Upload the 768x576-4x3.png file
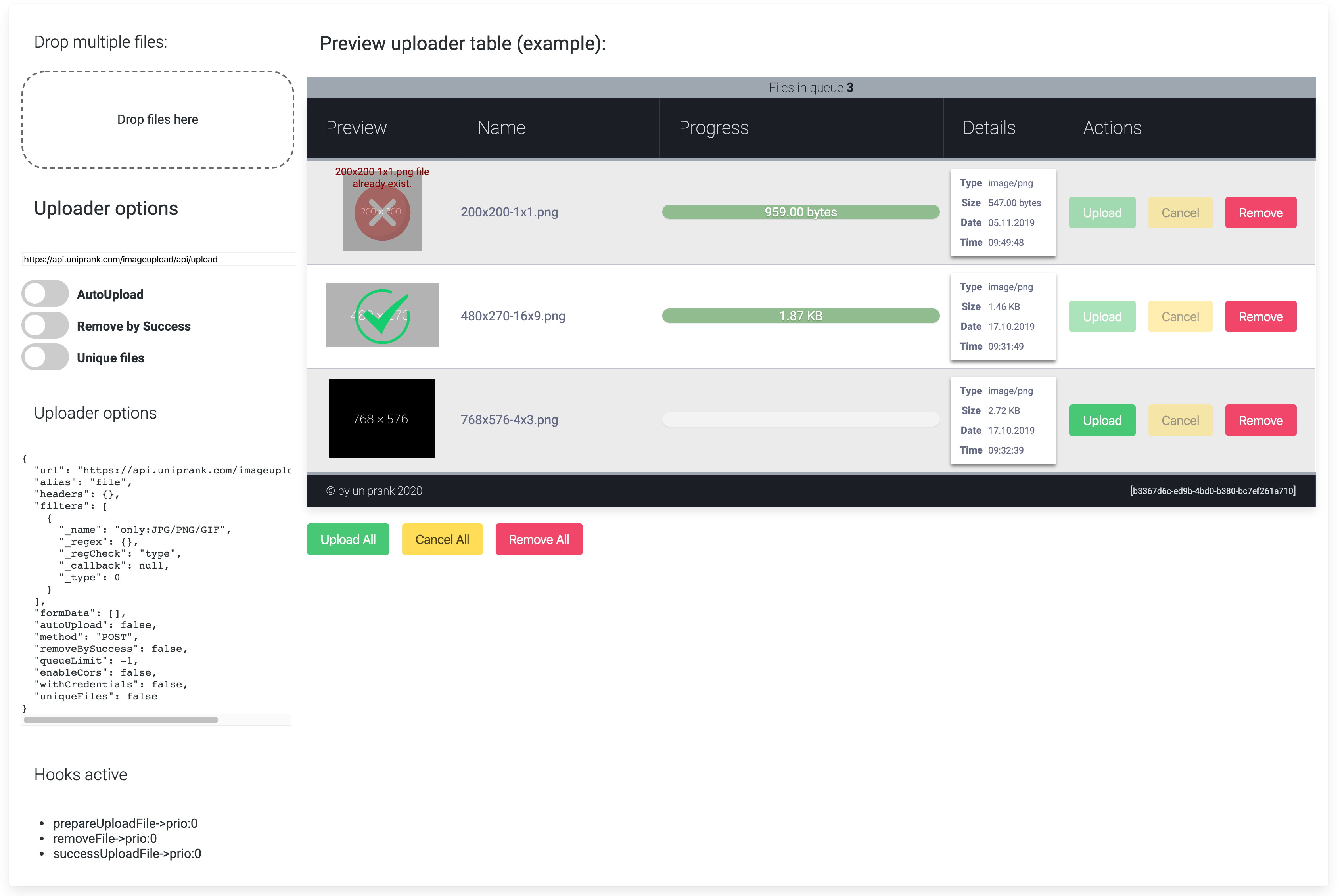This screenshot has width=1338, height=896. [1101, 420]
